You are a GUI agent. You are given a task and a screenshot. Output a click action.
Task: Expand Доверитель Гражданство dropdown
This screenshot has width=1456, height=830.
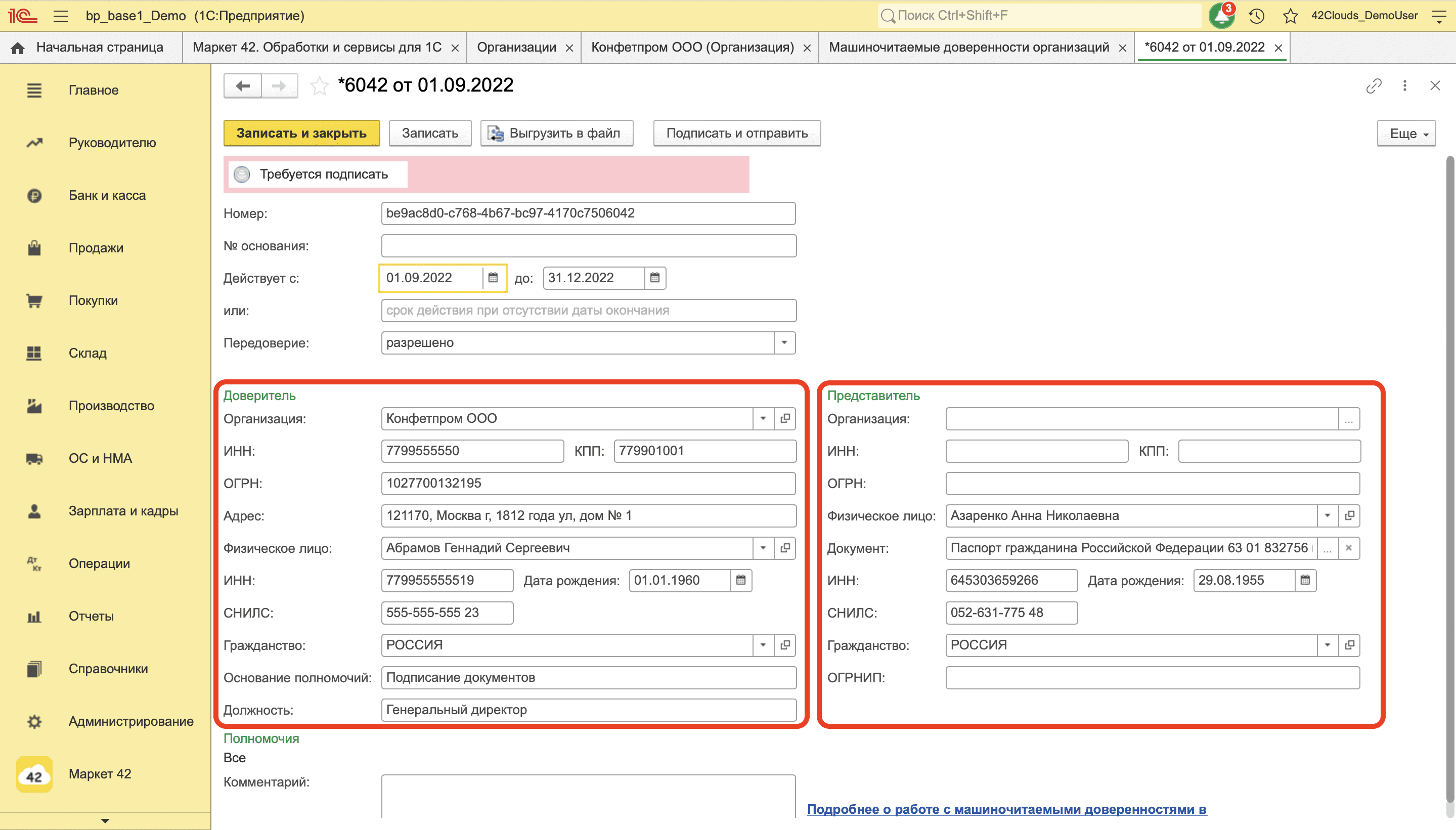(x=763, y=645)
